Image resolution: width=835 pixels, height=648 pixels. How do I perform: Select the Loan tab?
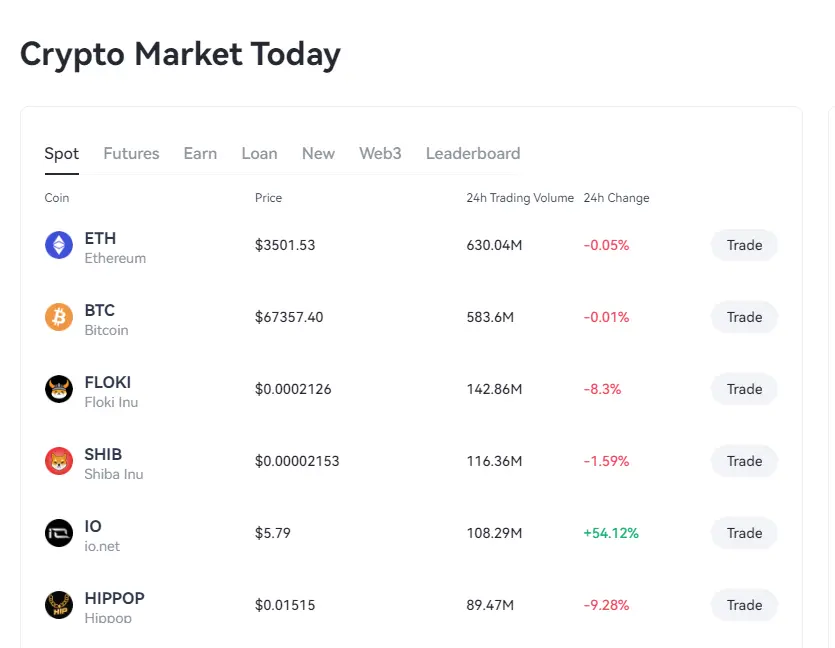tap(259, 153)
